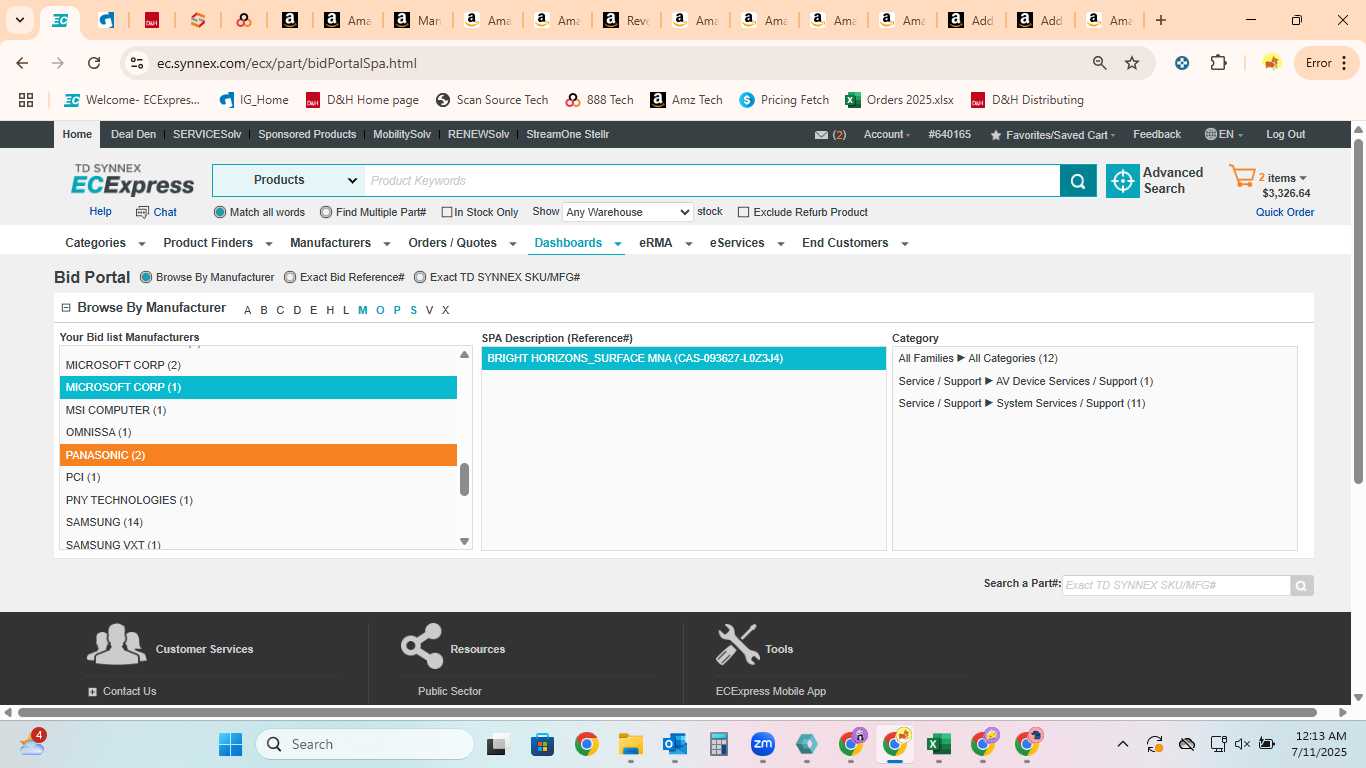Click the Help link

pyautogui.click(x=100, y=212)
